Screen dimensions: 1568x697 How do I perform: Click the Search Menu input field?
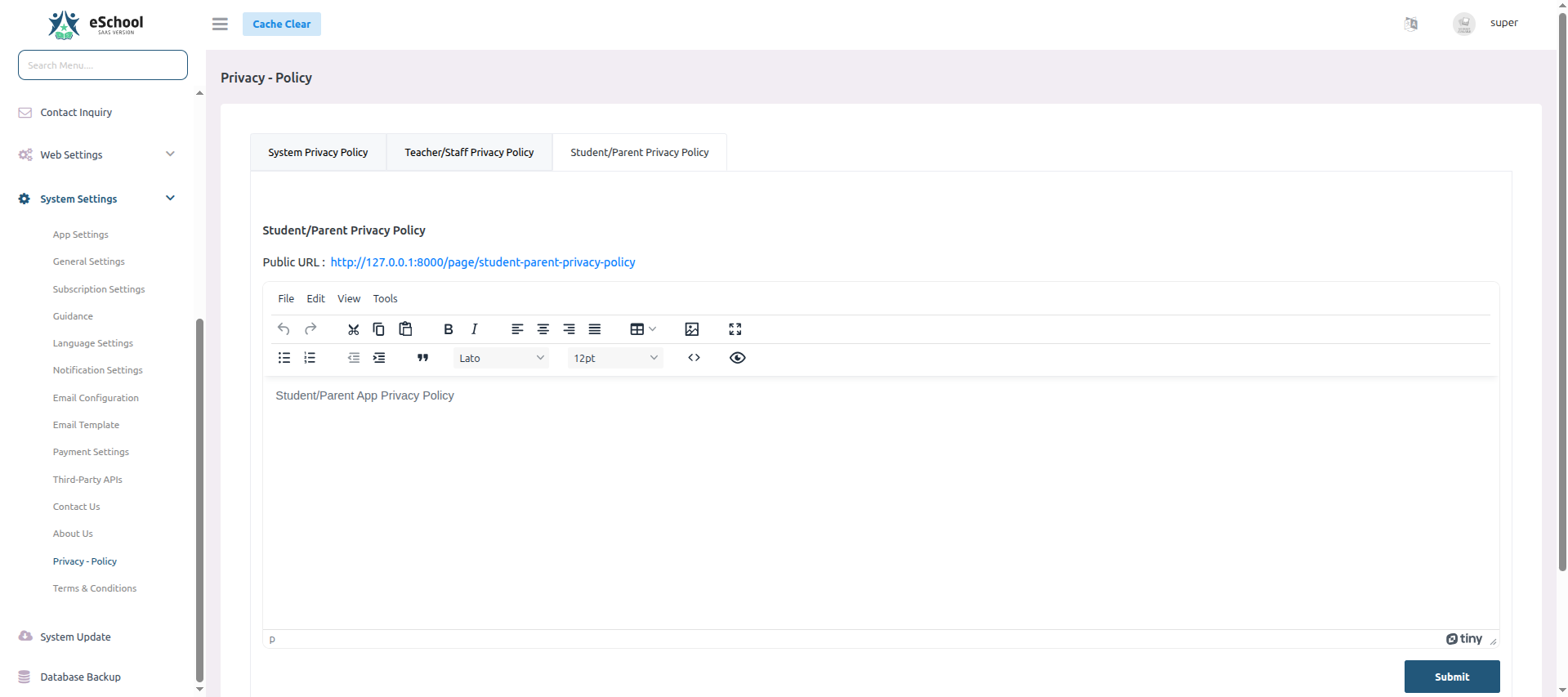tap(103, 65)
